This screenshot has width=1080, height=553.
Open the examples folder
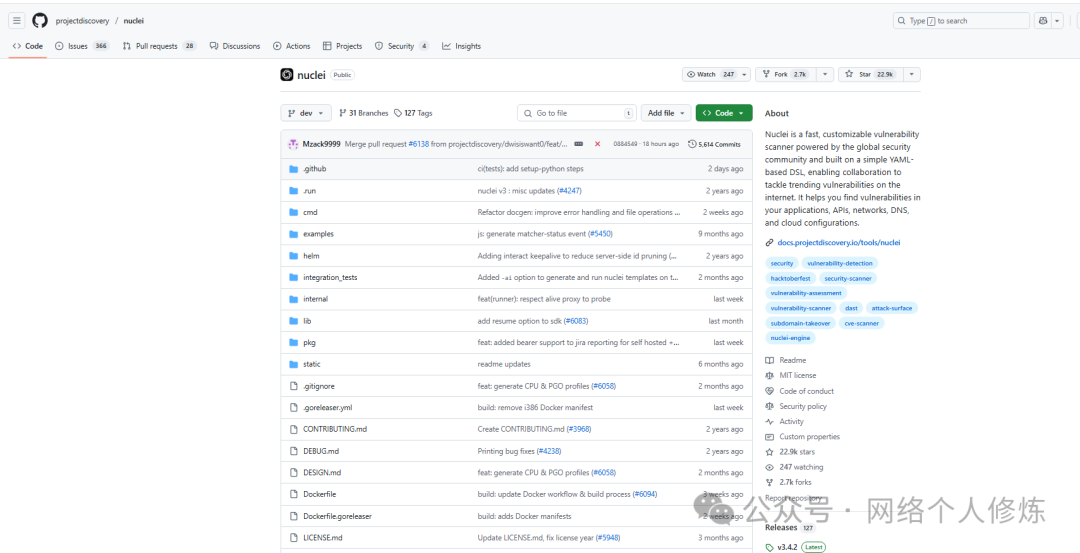click(318, 234)
